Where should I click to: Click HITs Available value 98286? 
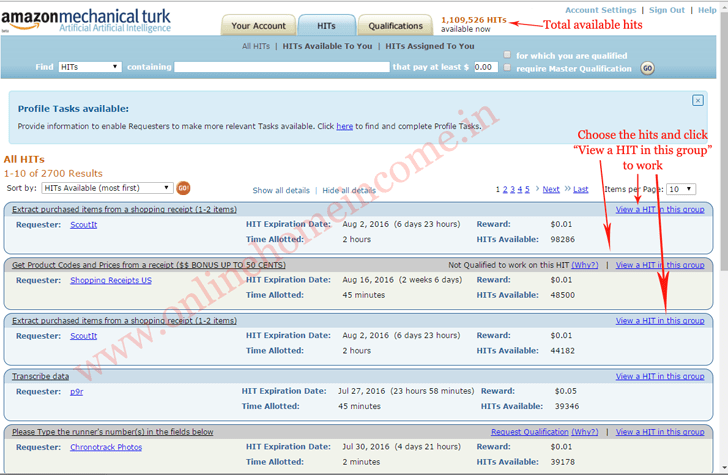click(562, 239)
